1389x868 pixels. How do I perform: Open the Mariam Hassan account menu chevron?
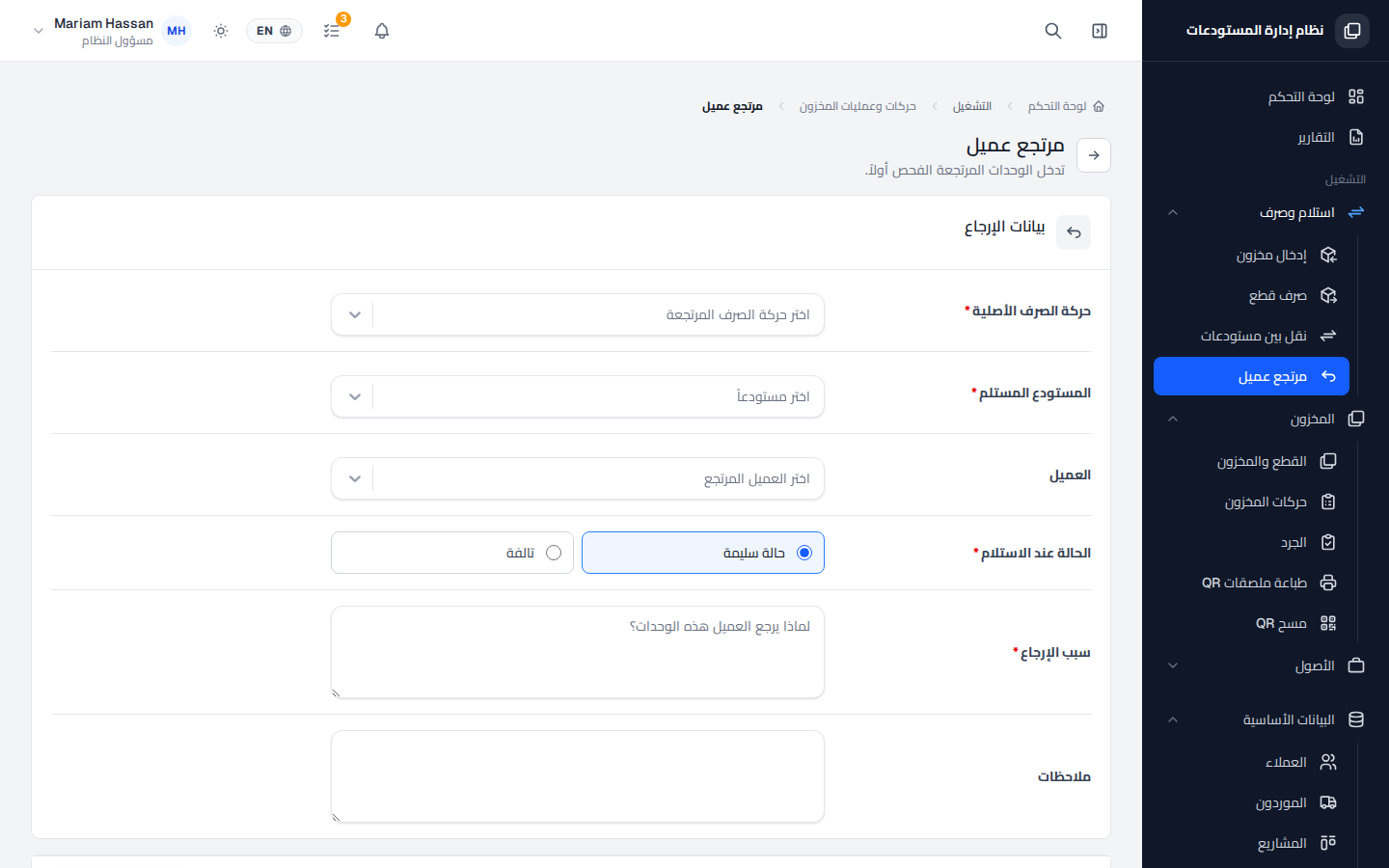[x=39, y=31]
